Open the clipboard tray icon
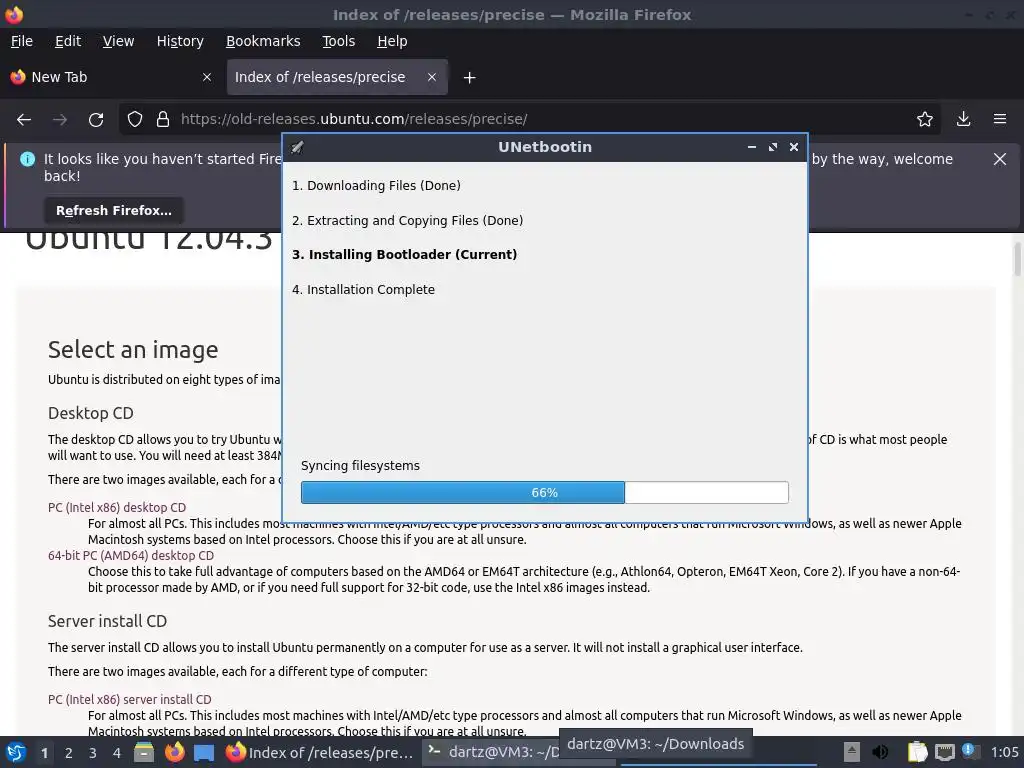1024x768 pixels. [918, 752]
